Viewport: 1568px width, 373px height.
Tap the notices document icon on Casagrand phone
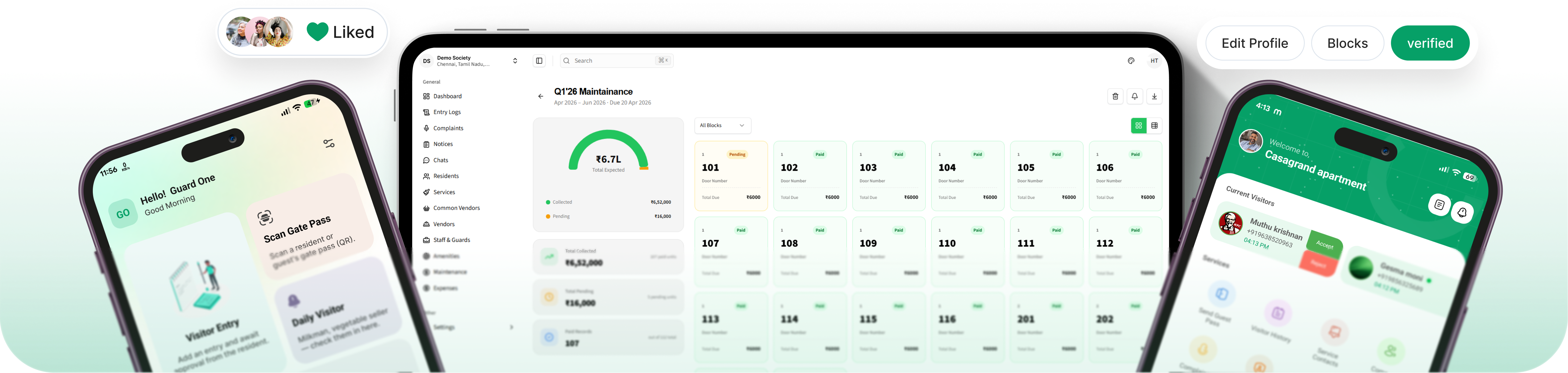1439,205
